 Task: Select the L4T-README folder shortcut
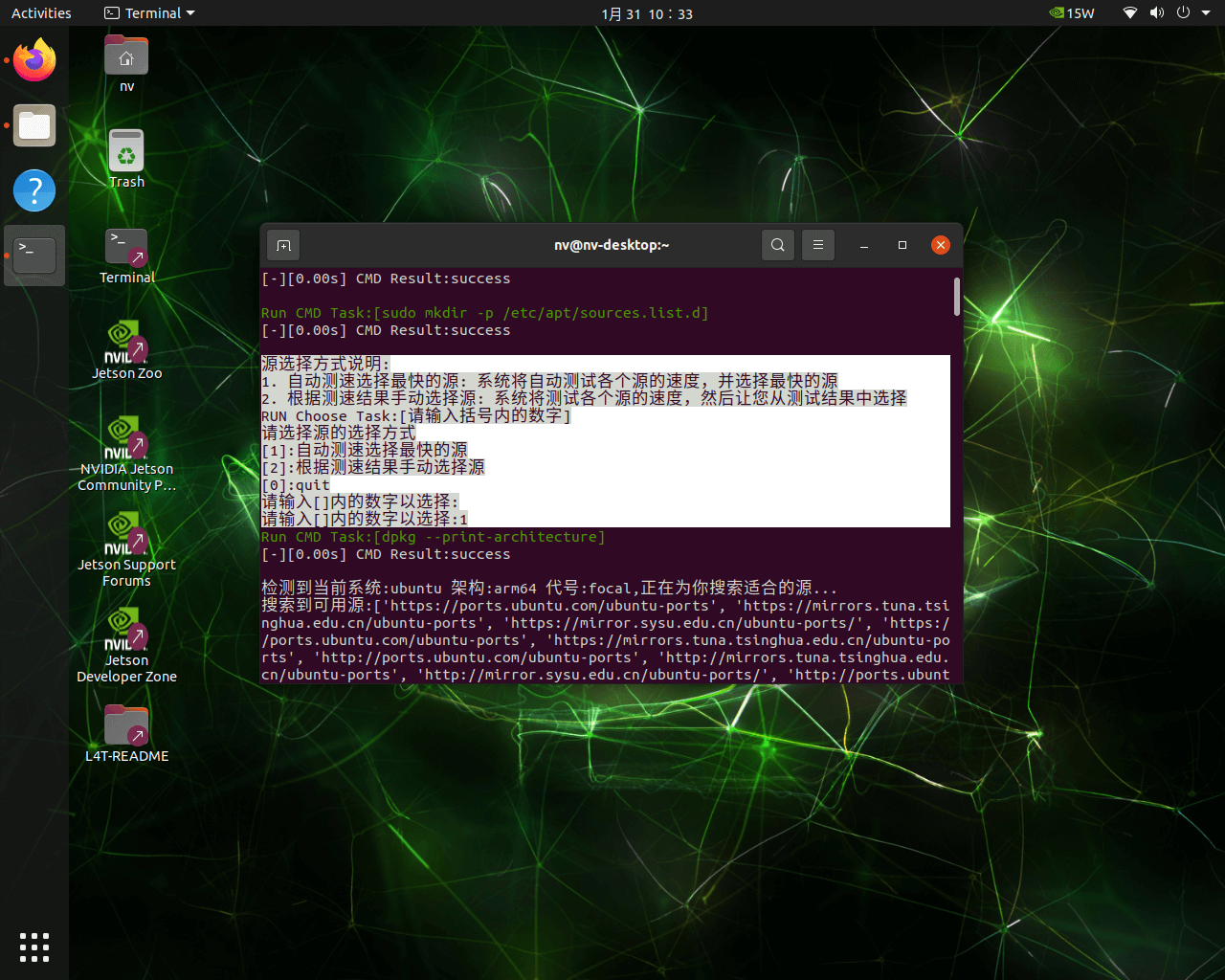tap(126, 729)
